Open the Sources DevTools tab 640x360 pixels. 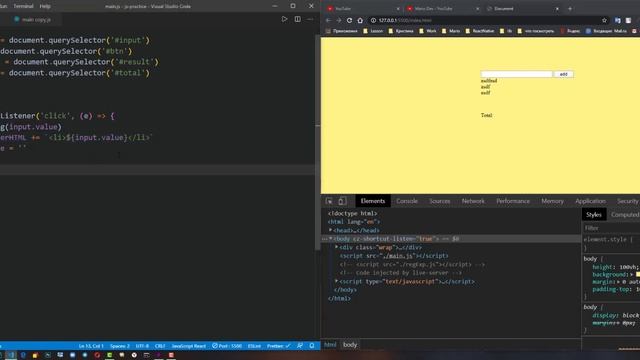440,201
